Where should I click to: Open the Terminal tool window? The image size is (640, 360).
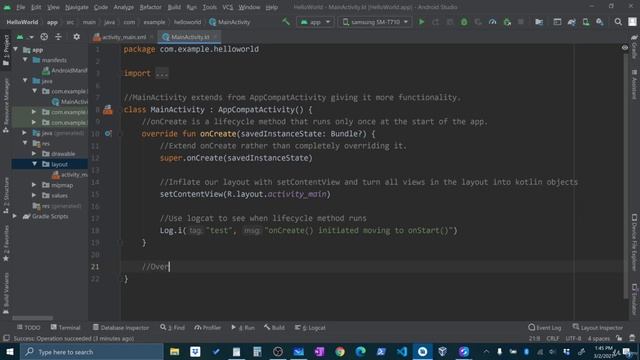[x=65, y=327]
